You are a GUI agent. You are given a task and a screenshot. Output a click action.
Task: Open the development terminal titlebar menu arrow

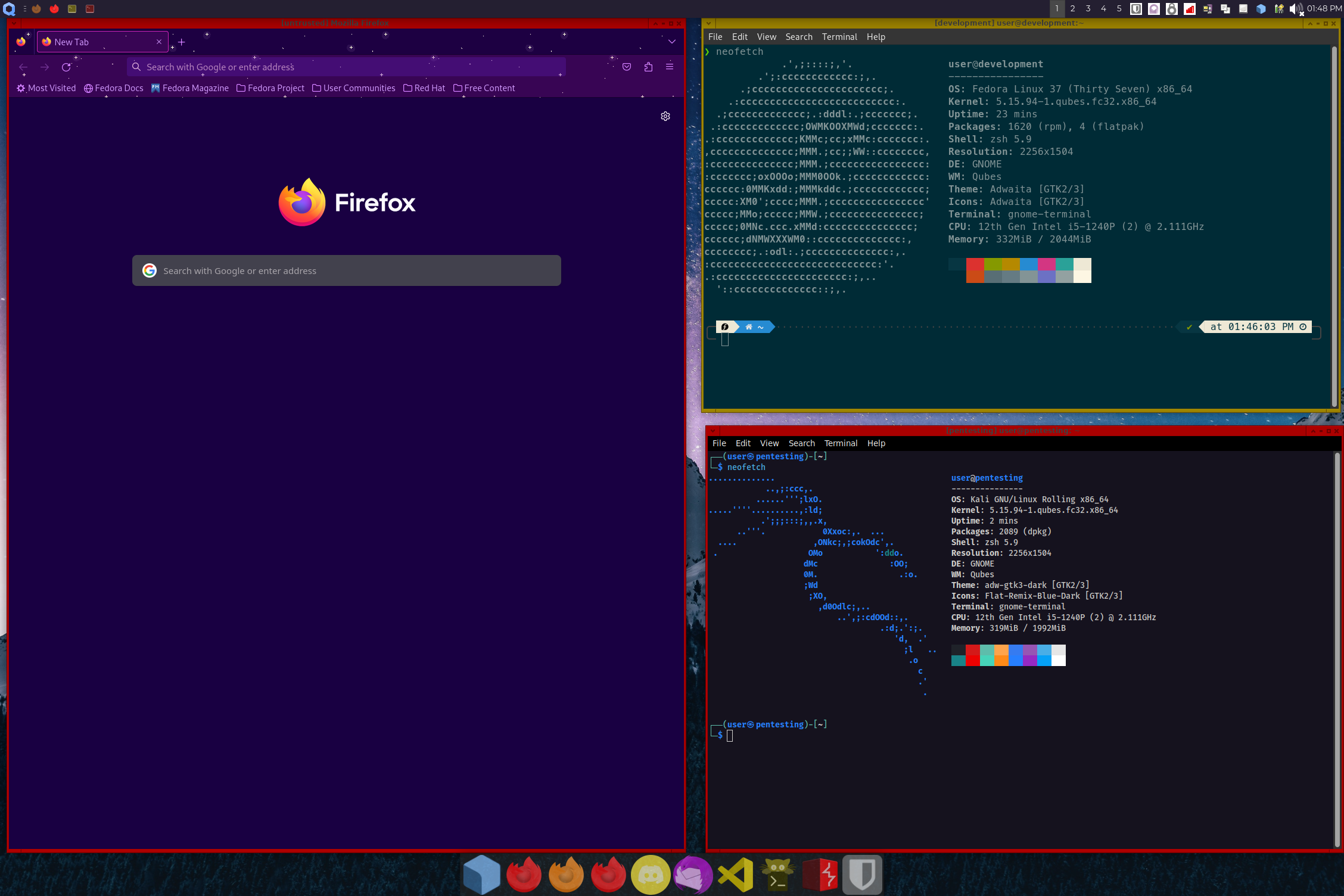pos(708,23)
